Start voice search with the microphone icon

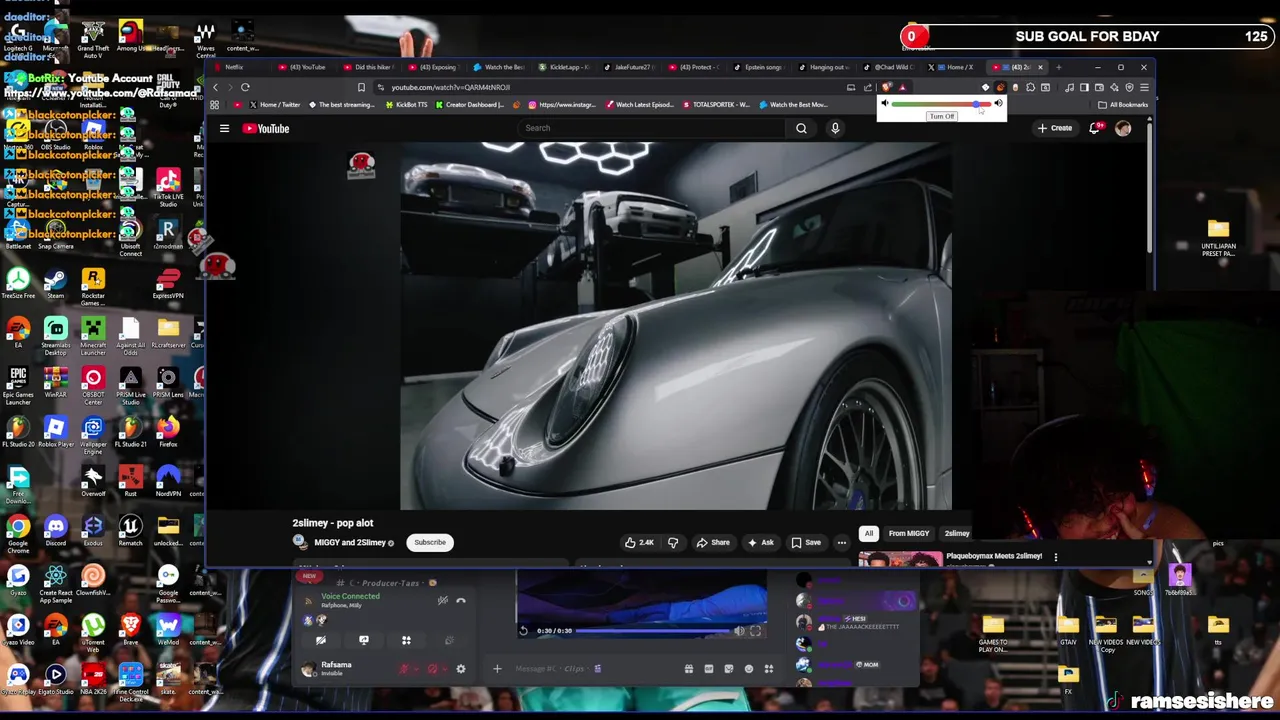835,128
